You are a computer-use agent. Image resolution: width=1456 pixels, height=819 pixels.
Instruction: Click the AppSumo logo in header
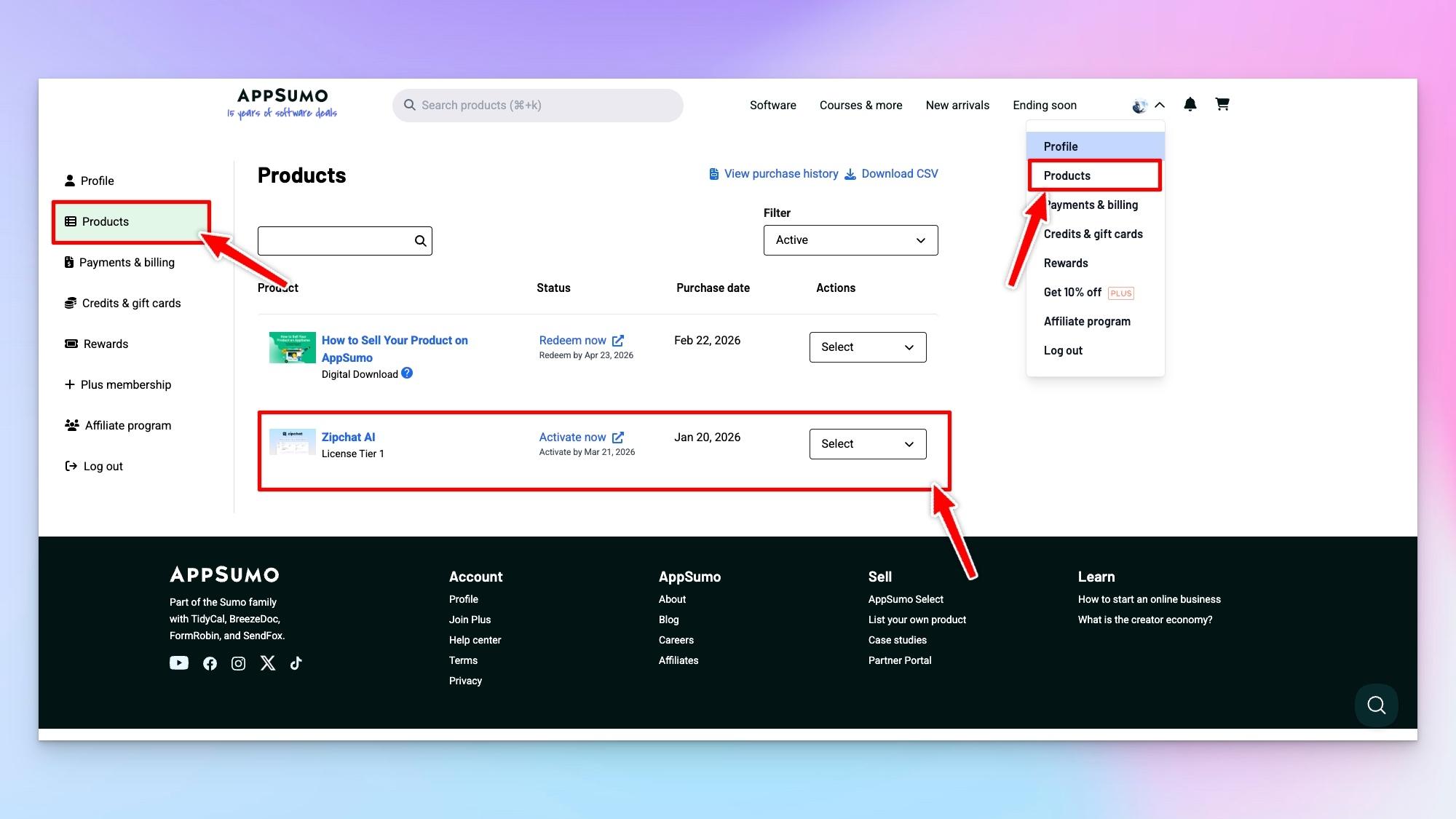click(282, 103)
